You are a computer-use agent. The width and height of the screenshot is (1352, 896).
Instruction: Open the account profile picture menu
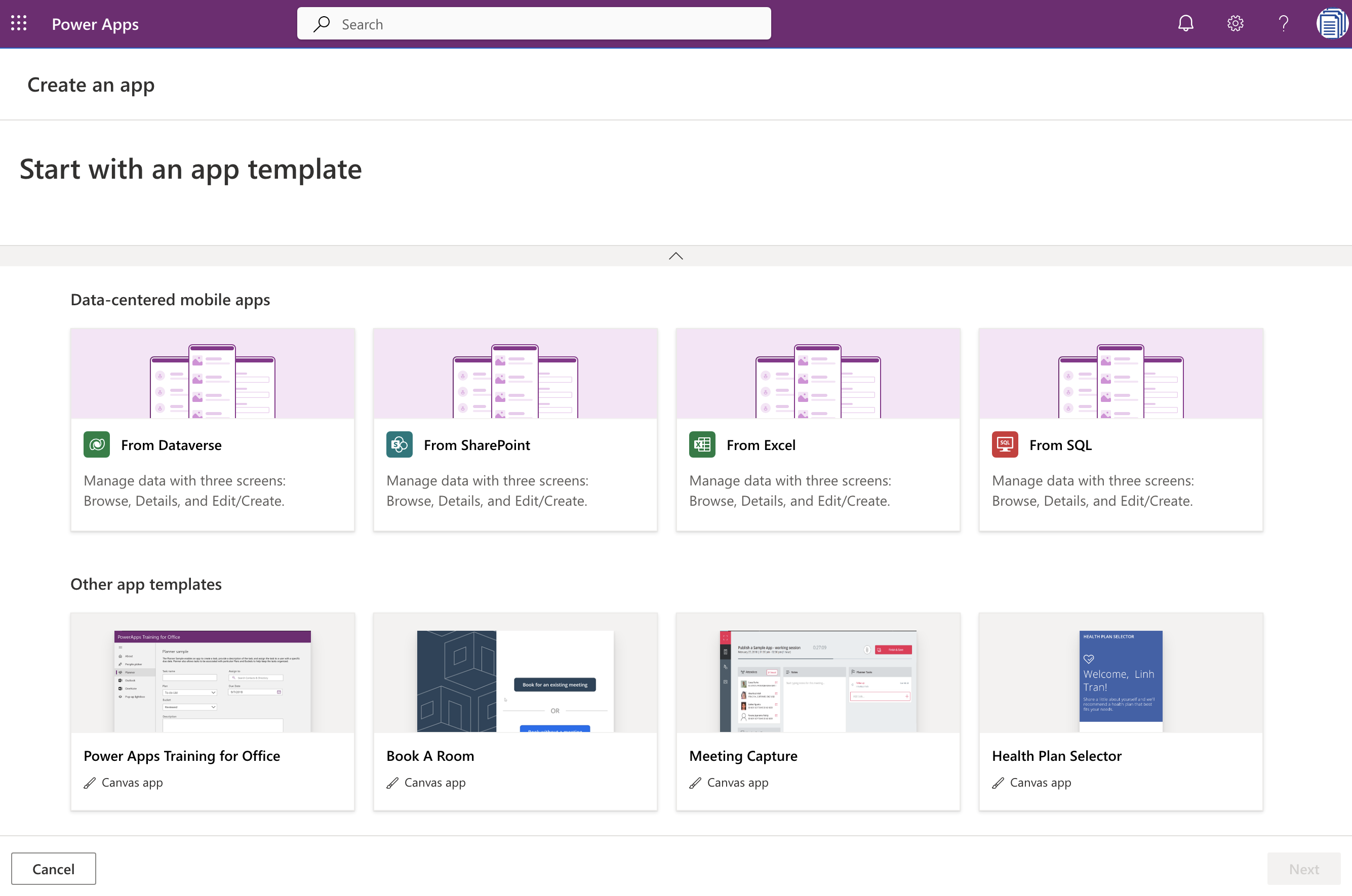1333,23
